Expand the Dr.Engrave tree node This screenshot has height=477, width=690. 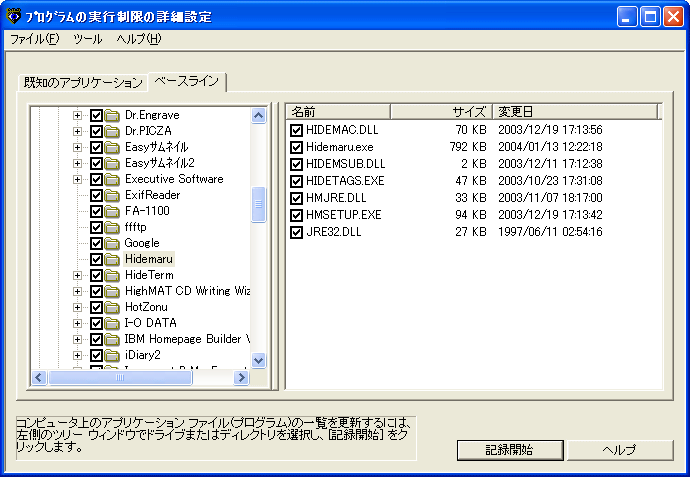coord(78,115)
